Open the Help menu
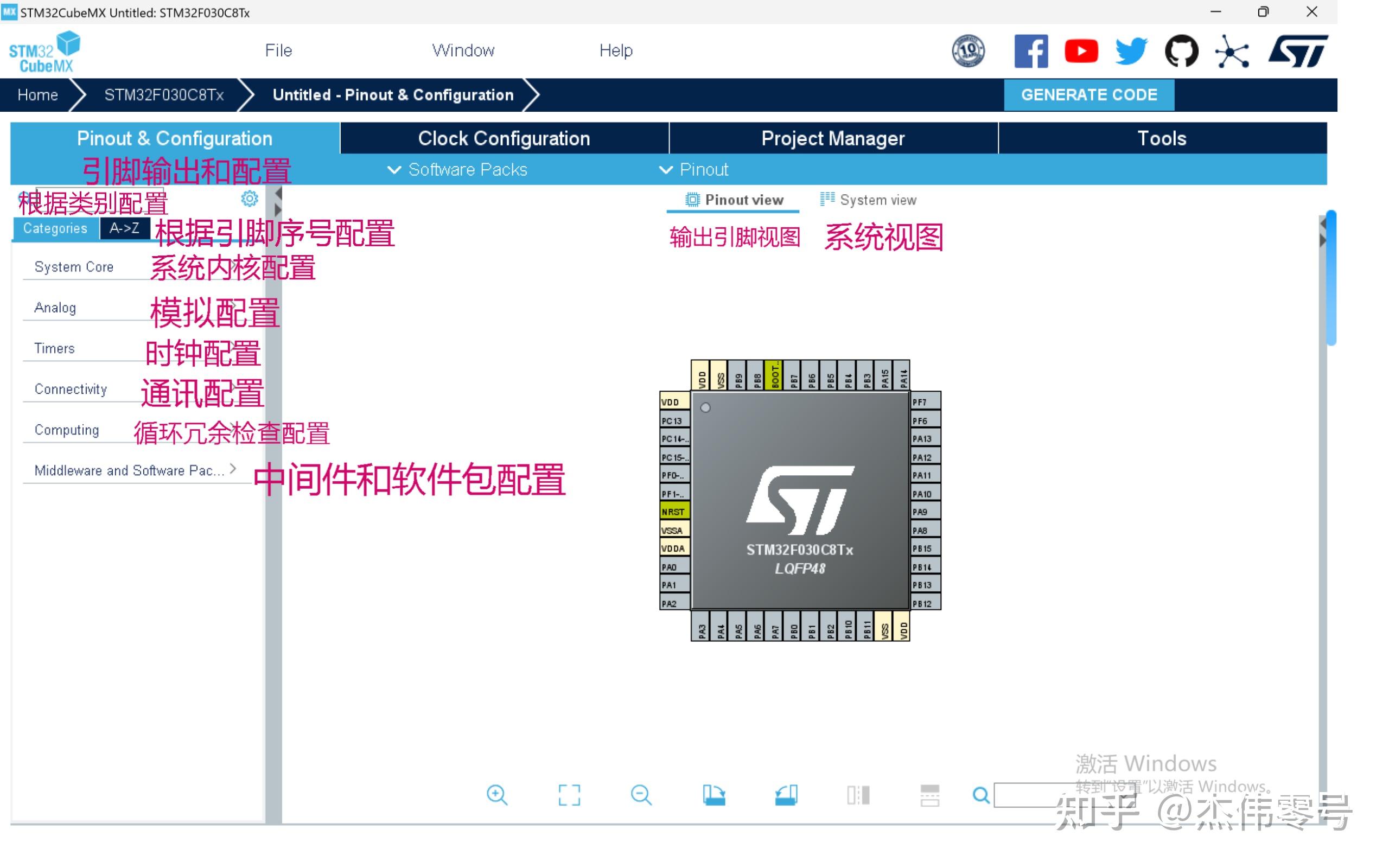This screenshot has height=868, width=1389. point(615,50)
